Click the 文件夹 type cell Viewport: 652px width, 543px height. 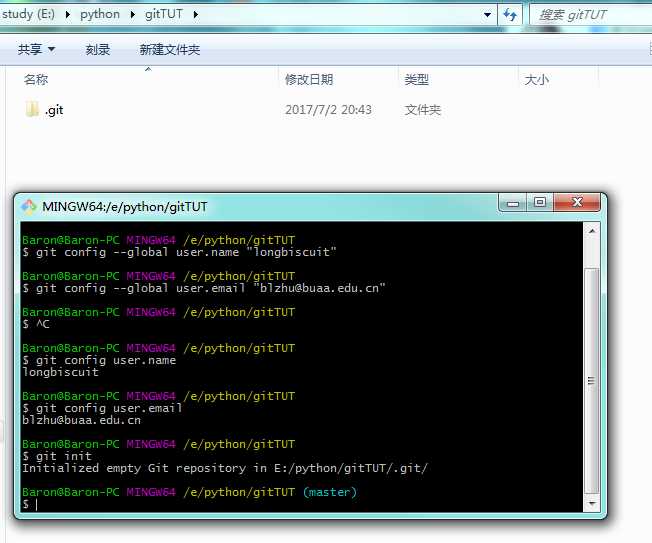coord(422,110)
